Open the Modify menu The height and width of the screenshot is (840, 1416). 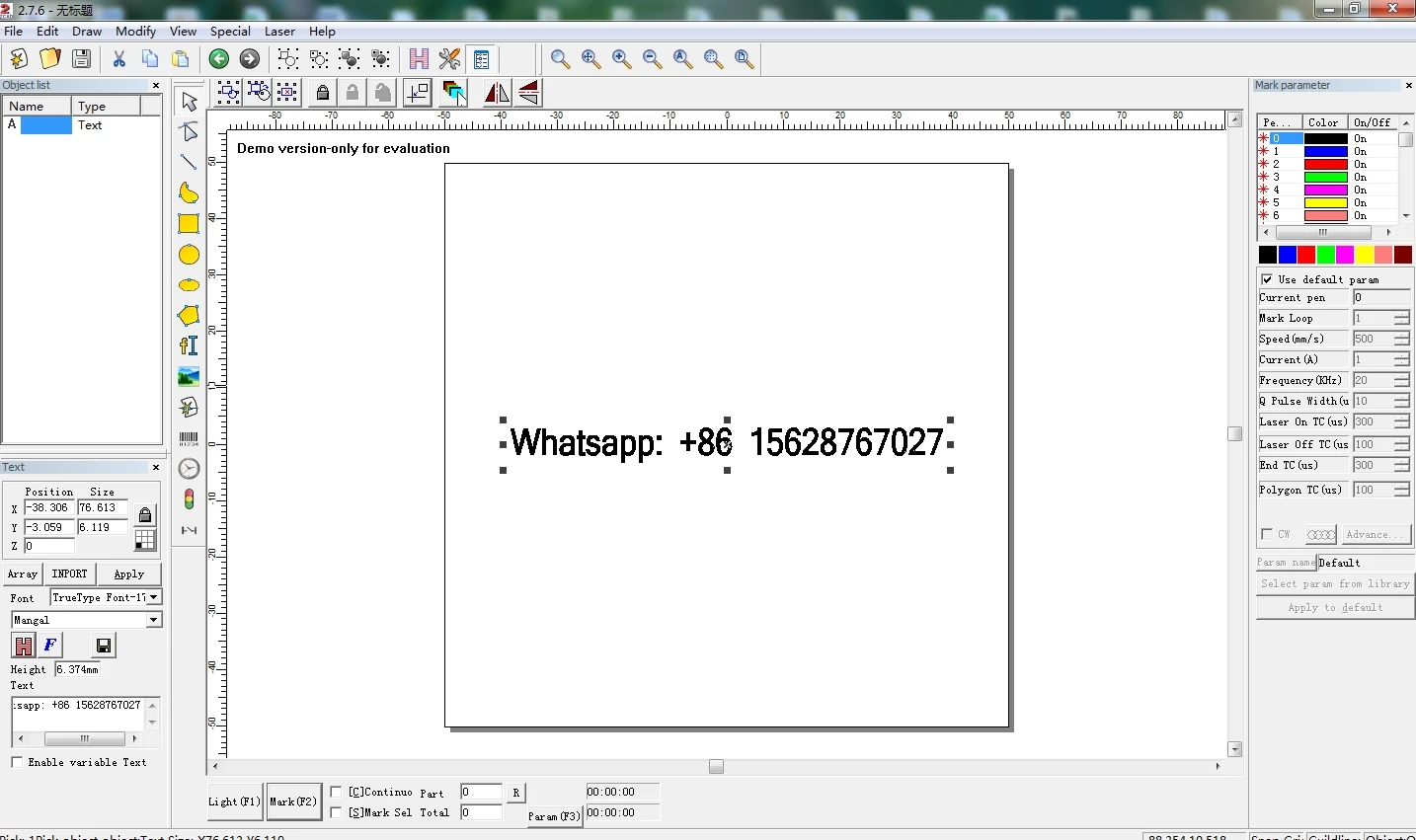click(136, 31)
